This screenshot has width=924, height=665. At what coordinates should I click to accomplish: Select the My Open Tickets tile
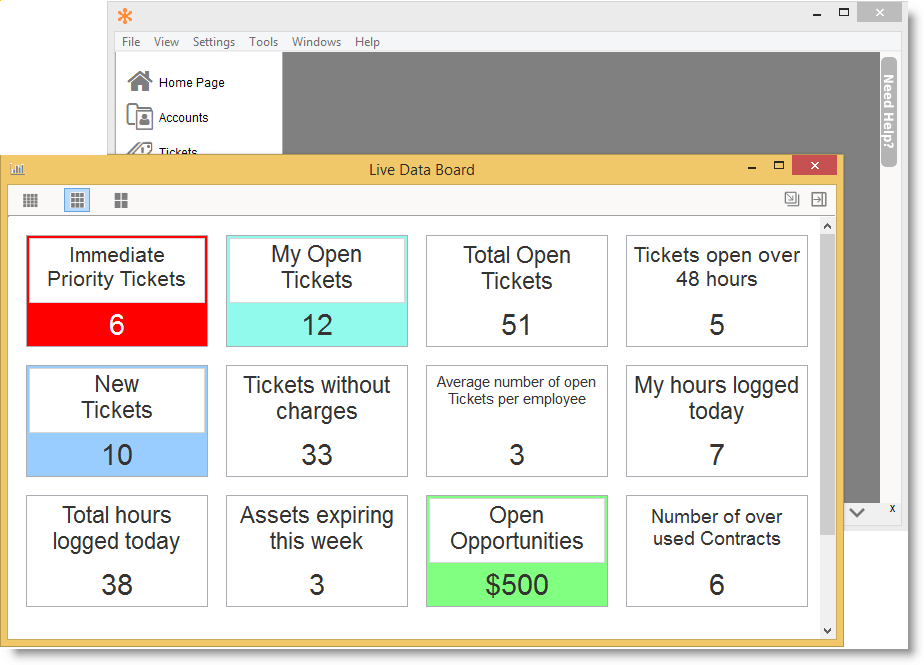[x=317, y=291]
